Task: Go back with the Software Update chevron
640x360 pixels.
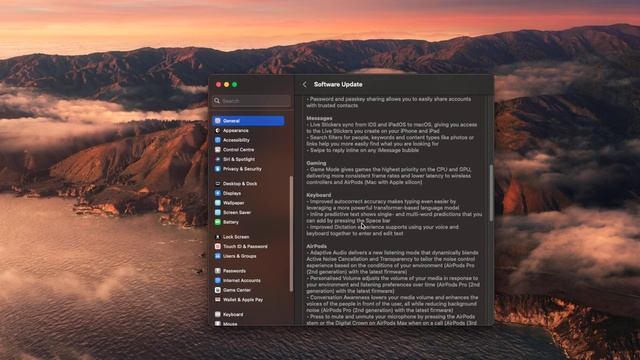Action: point(304,84)
